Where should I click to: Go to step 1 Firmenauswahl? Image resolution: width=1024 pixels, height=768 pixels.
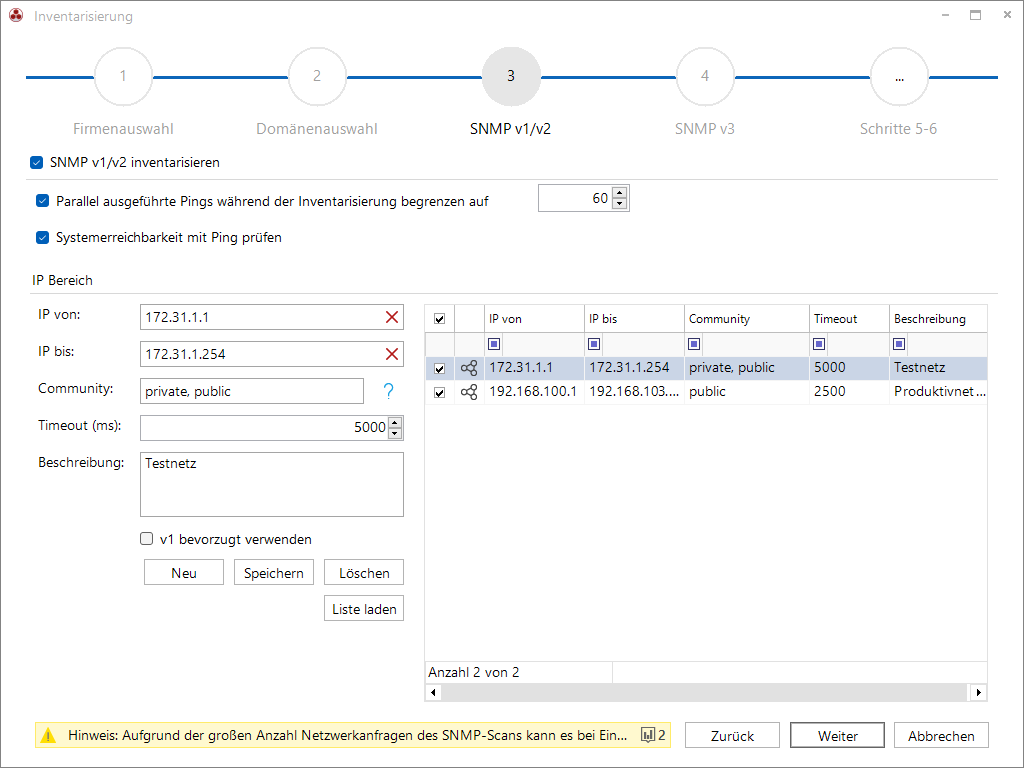tap(123, 76)
